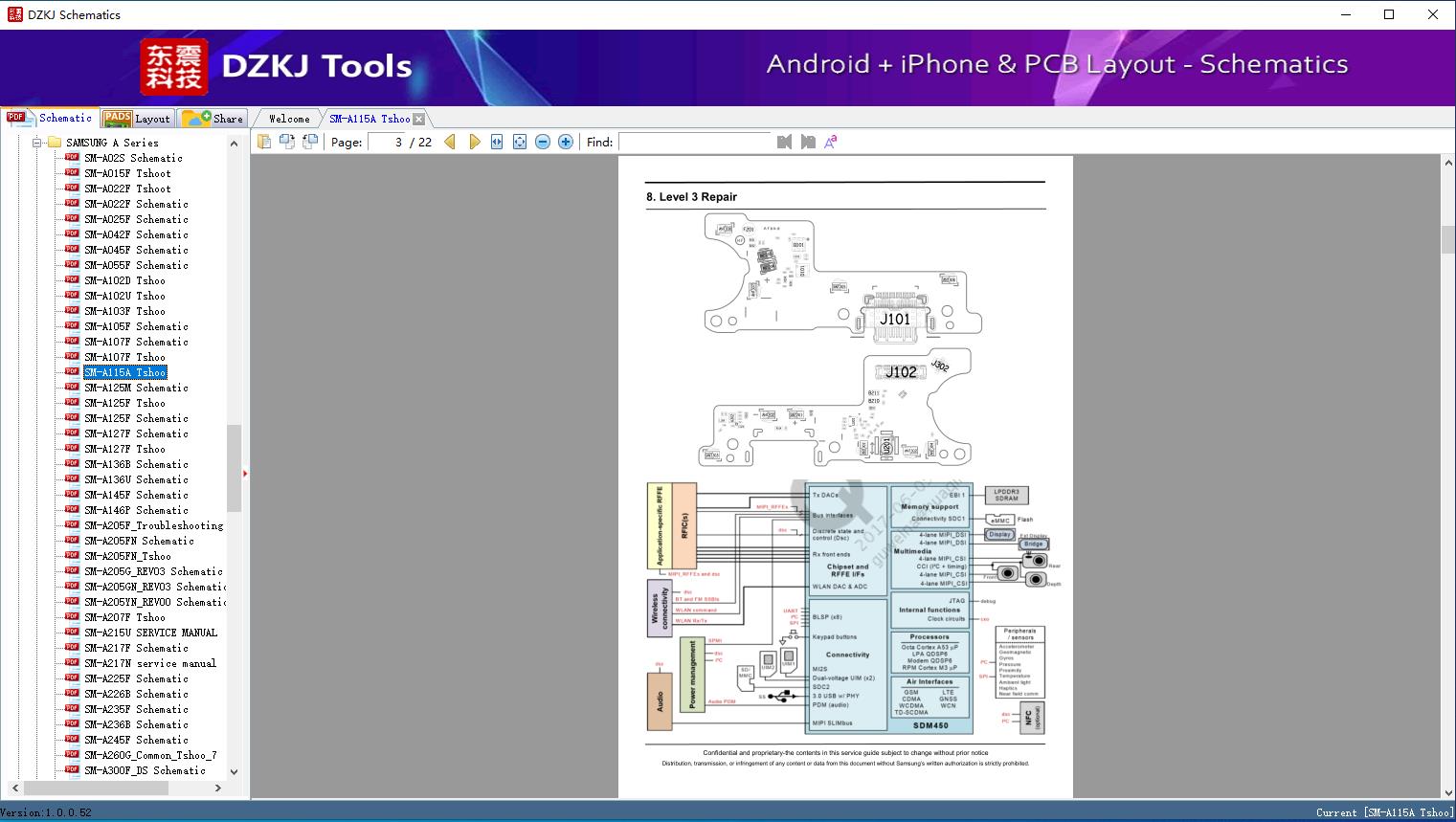Switch to the Schematic tab

point(50,118)
